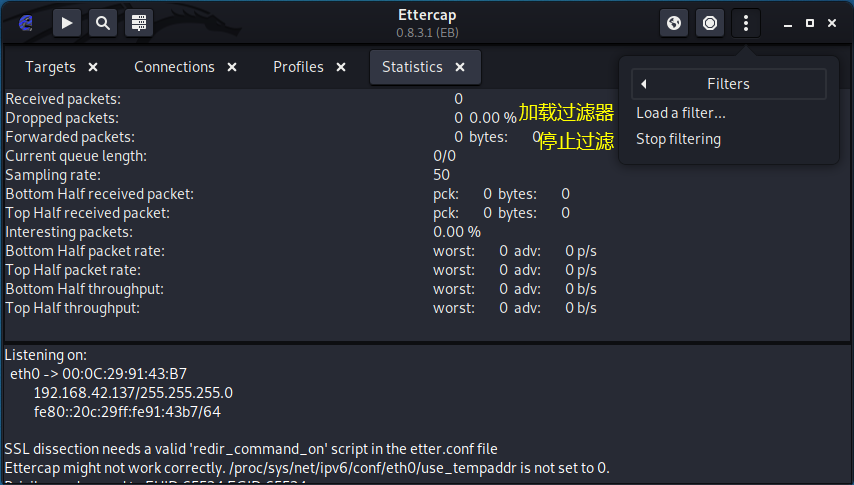Screen dimensions: 854x485
Task: Click the 'Interesting packets:' label
Action: 69,232
